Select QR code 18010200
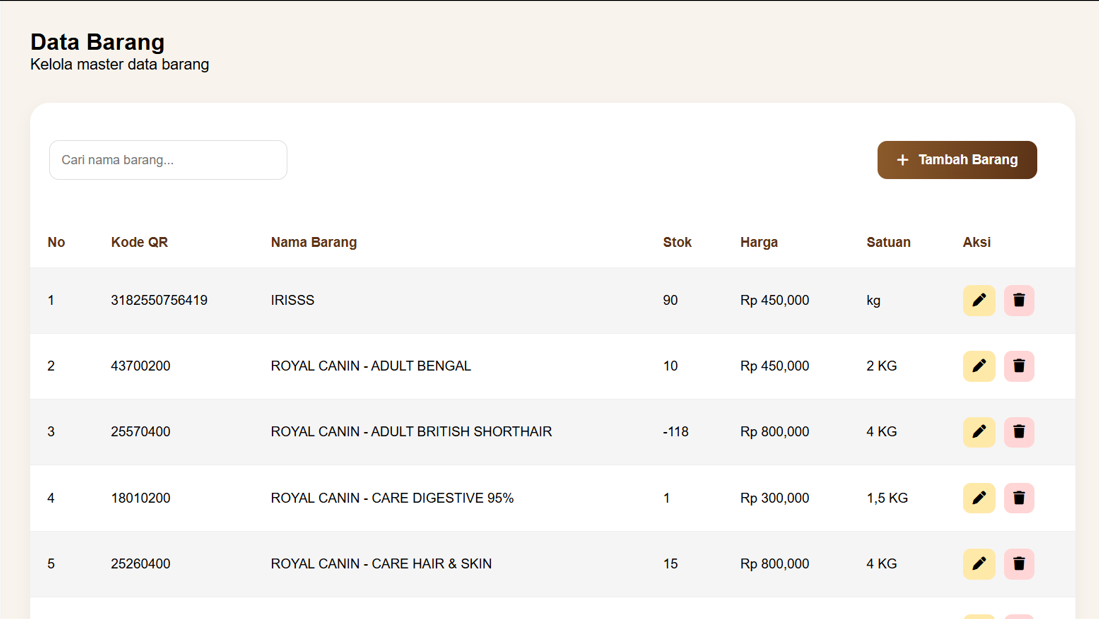The image size is (1099, 619). click(x=140, y=498)
